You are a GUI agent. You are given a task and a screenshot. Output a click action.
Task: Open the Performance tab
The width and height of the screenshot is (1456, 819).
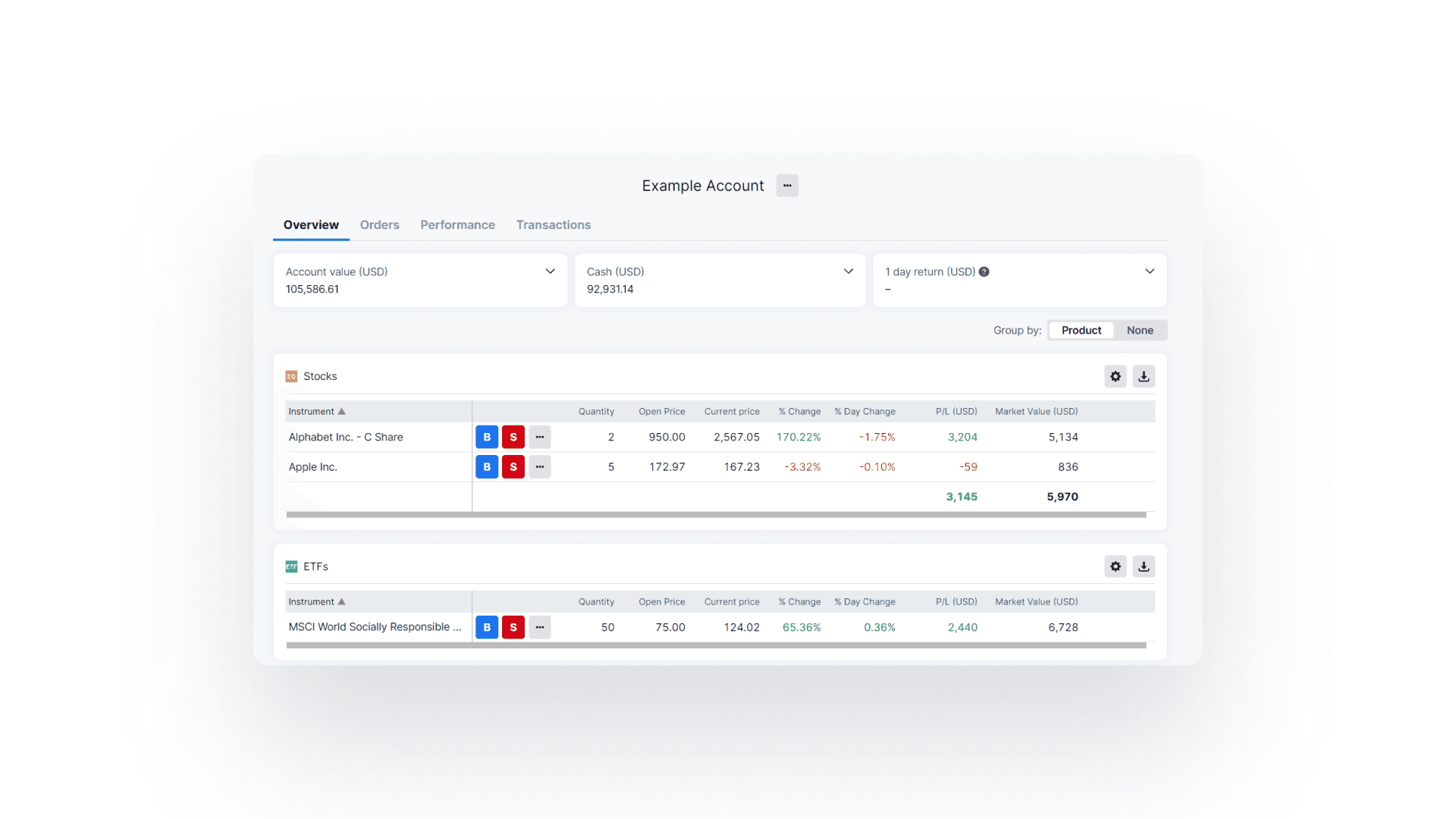457,225
